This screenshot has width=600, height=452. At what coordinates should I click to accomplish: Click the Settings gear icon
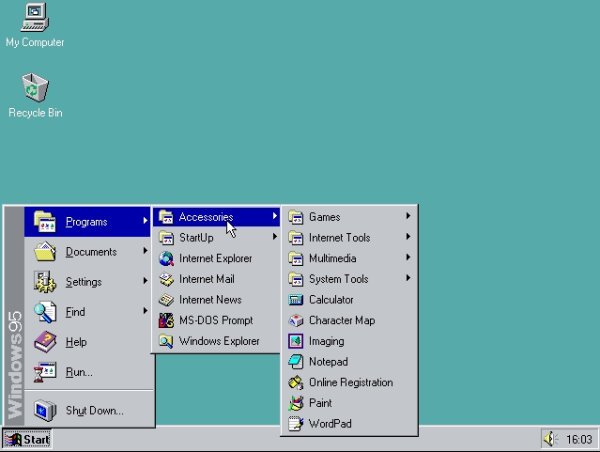click(x=45, y=282)
